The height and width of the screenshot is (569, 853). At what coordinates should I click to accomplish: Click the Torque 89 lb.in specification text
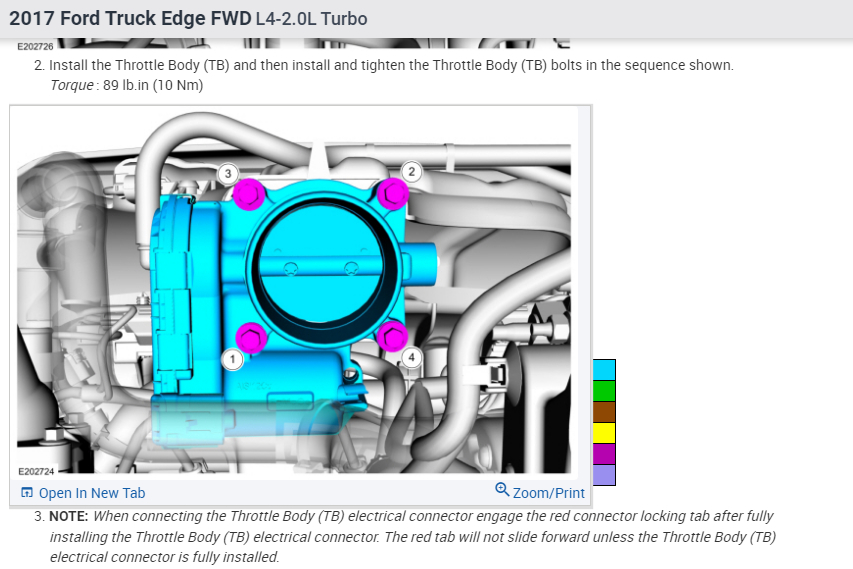pyautogui.click(x=127, y=85)
